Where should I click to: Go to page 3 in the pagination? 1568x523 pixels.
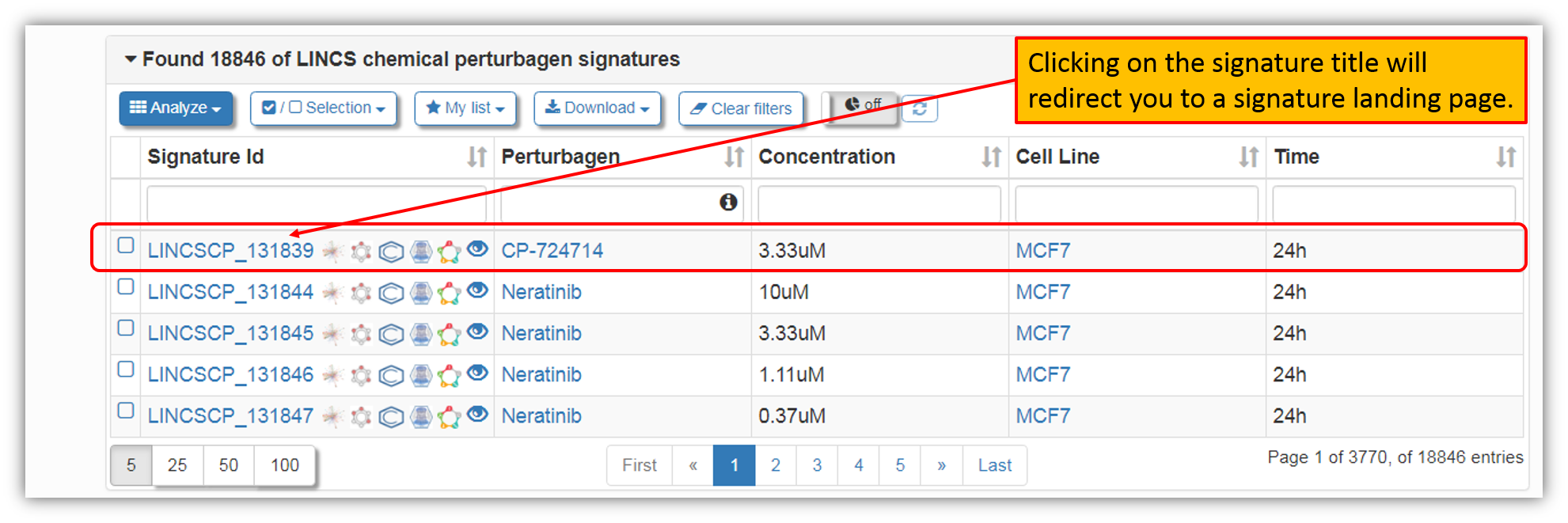pos(817,465)
